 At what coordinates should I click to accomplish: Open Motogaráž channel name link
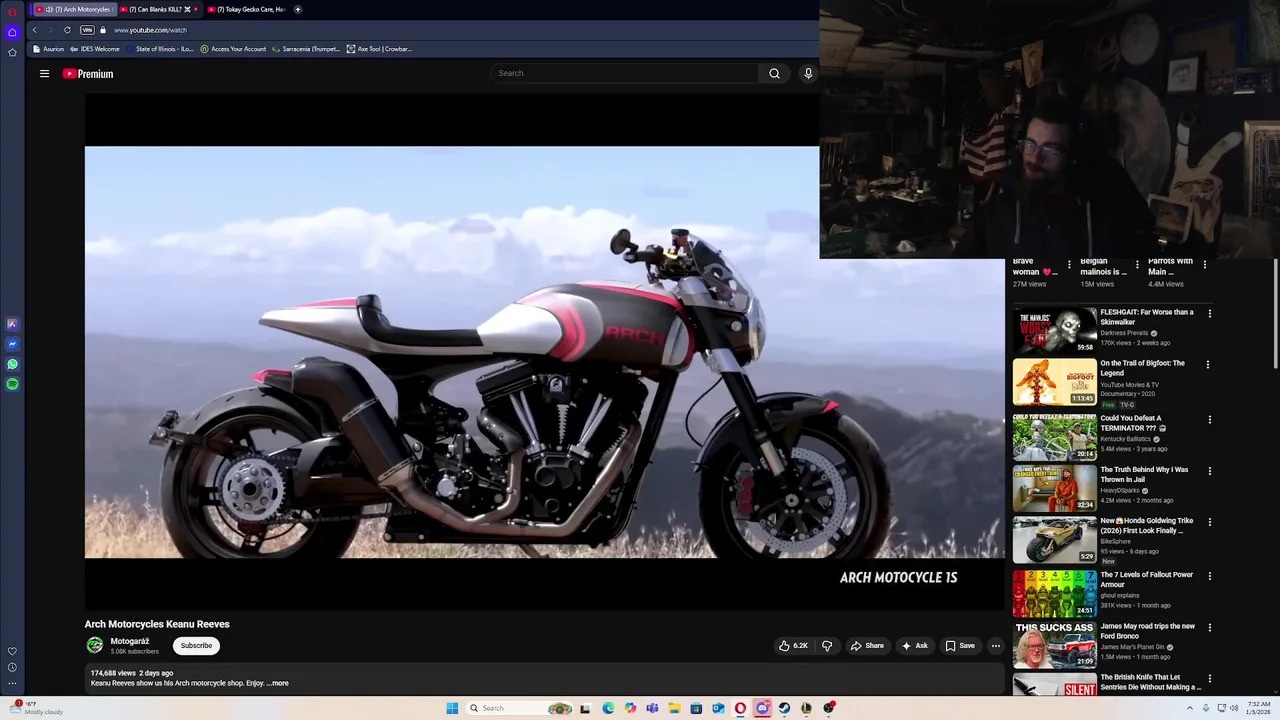[x=130, y=641]
